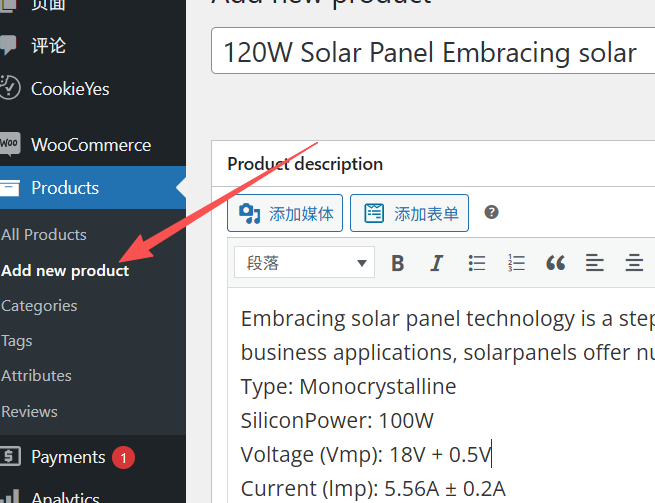Apply blockquote formatting
Screen dimensions: 655x503
tap(555, 263)
